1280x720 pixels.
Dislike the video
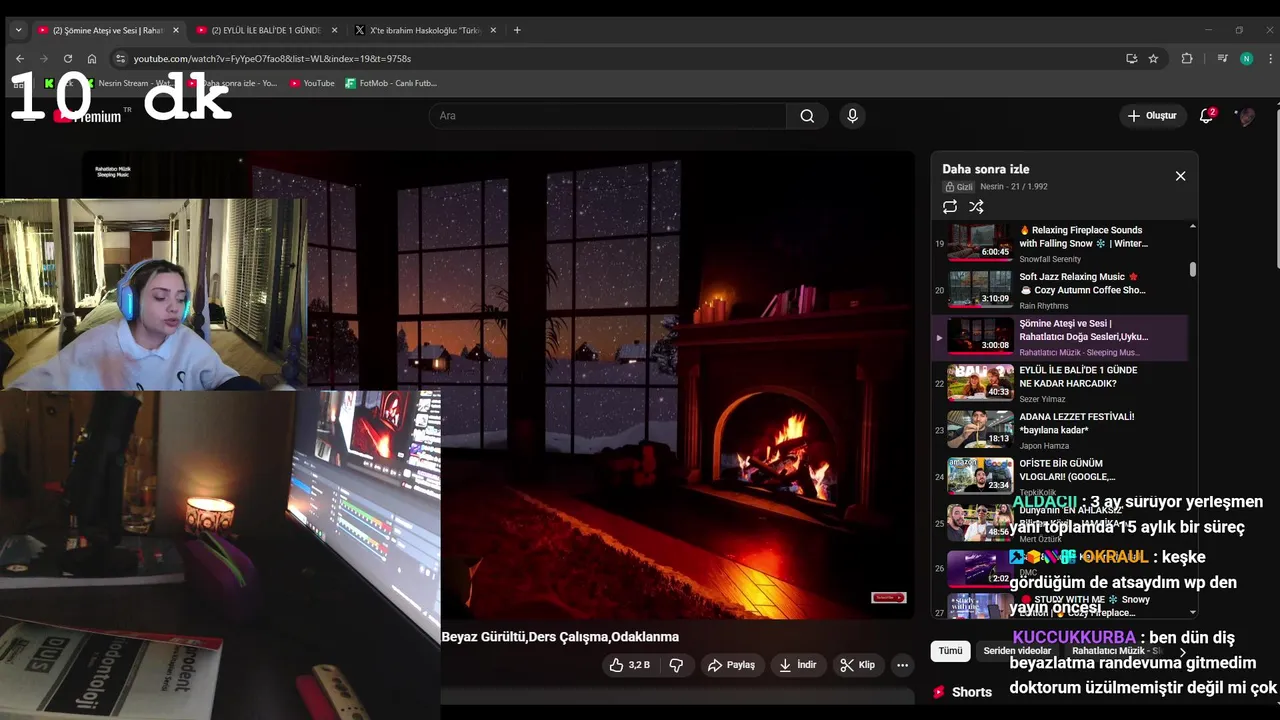[676, 665]
